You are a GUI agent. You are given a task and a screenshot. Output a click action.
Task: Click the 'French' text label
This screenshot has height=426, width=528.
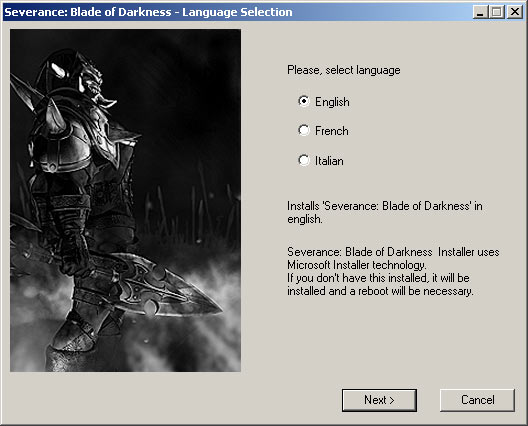tap(332, 131)
